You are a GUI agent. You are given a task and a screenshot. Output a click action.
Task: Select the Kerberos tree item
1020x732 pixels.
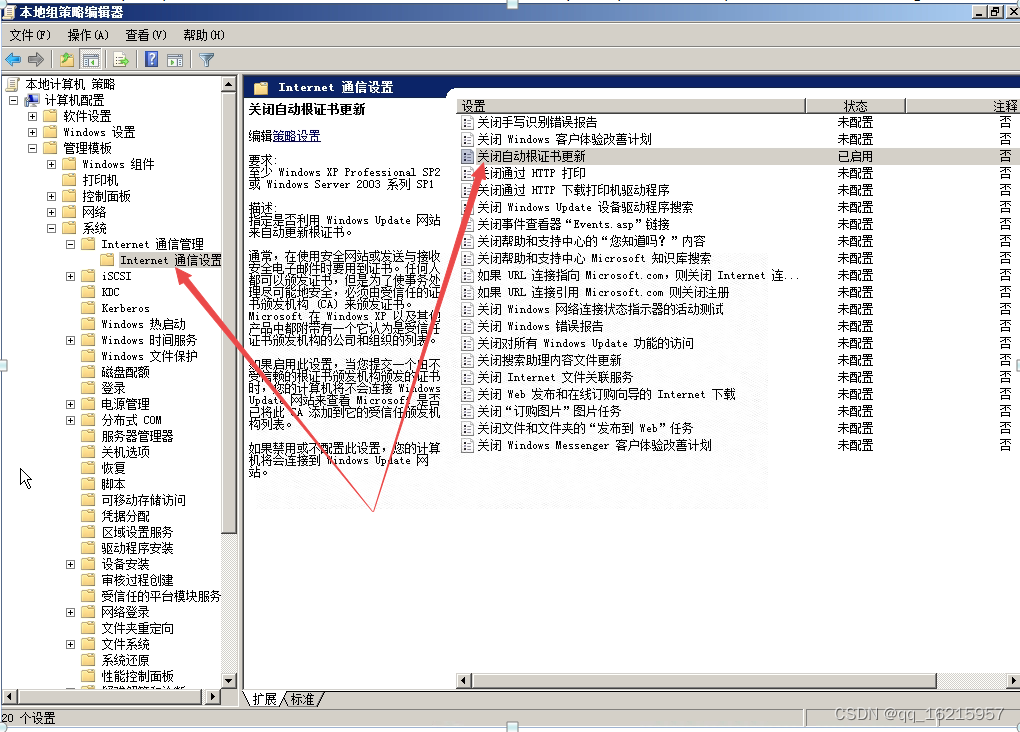(126, 308)
